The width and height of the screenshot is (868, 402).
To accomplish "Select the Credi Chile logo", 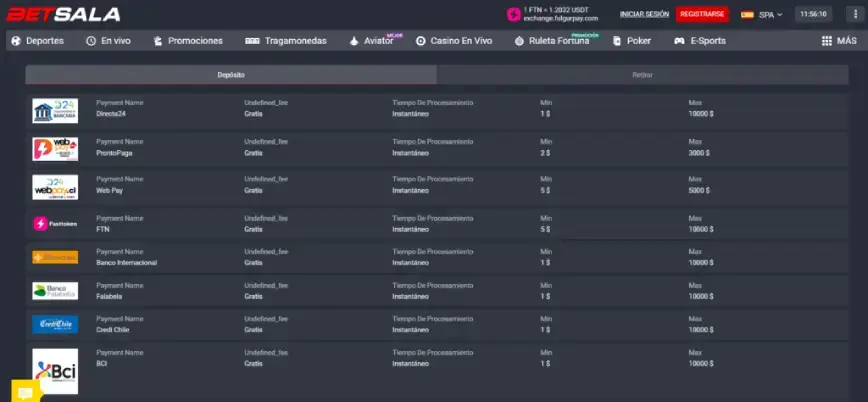I will (x=55, y=324).
